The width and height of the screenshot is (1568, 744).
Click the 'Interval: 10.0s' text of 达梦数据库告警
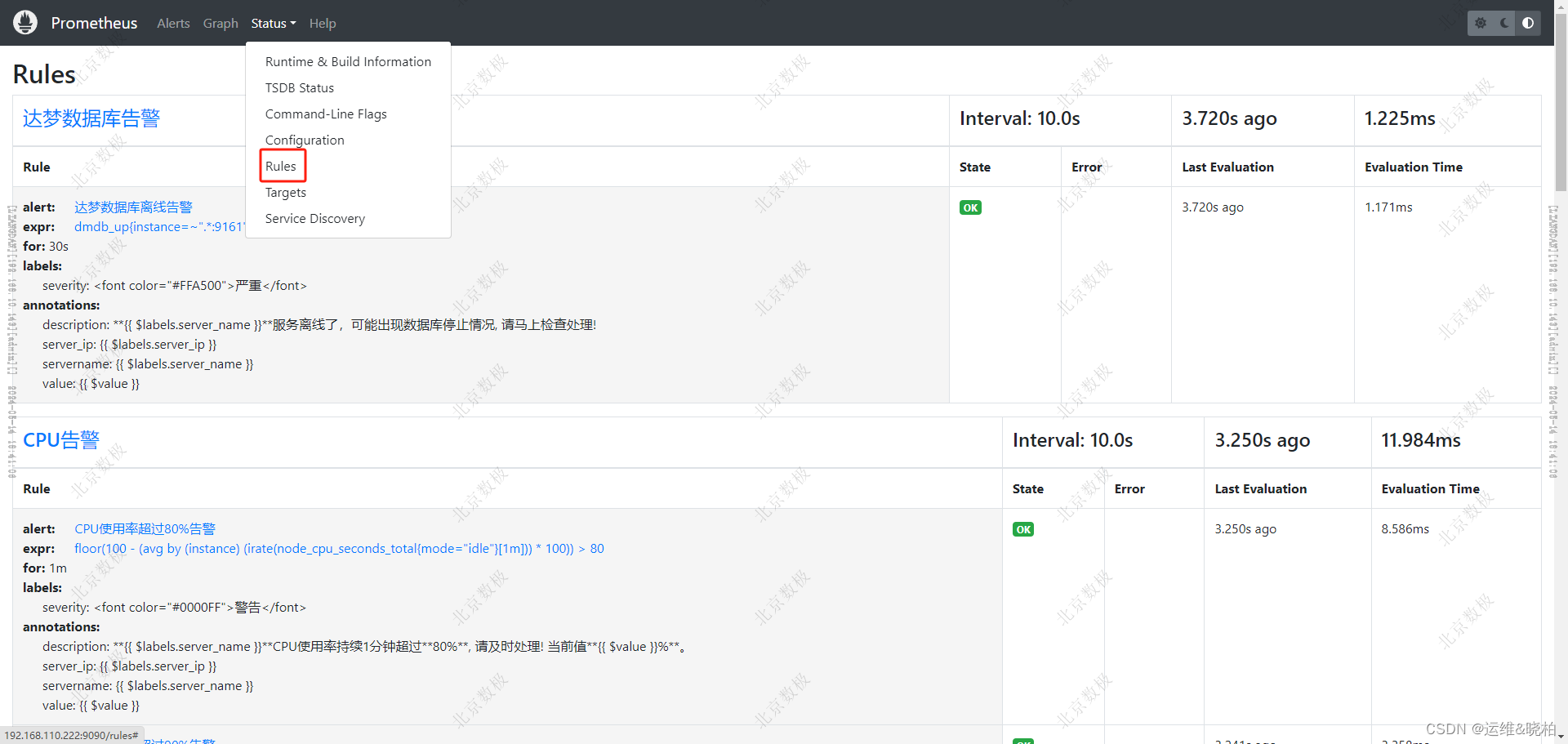[1019, 118]
